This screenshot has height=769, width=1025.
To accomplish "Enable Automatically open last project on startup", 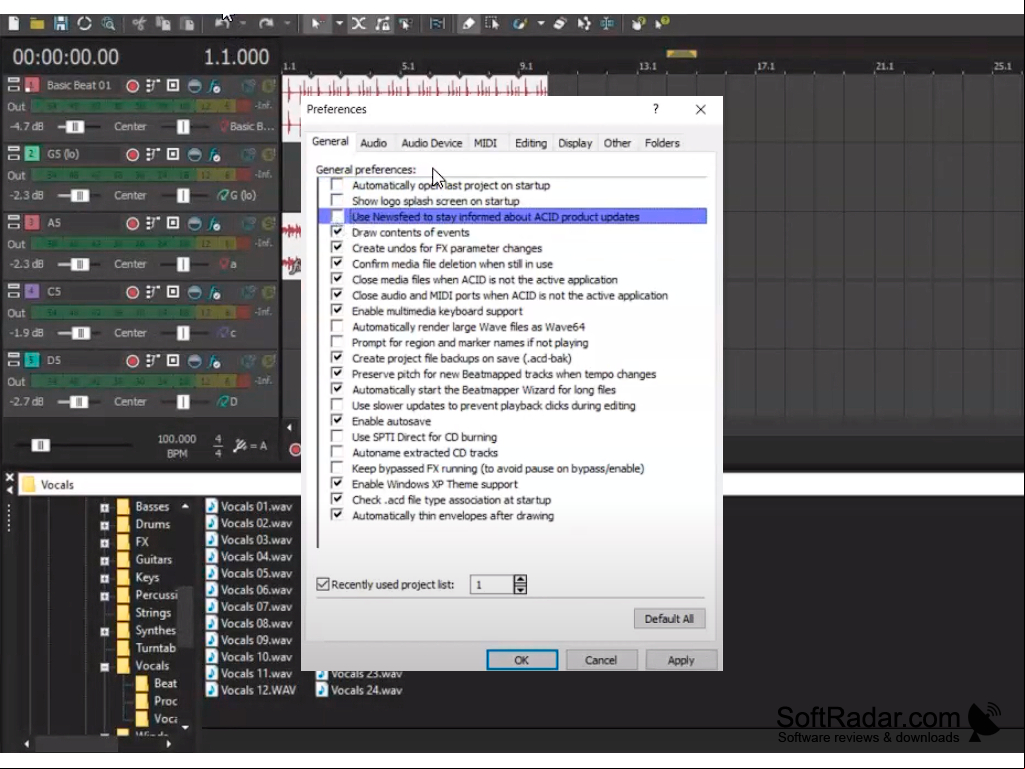I will pyautogui.click(x=337, y=184).
